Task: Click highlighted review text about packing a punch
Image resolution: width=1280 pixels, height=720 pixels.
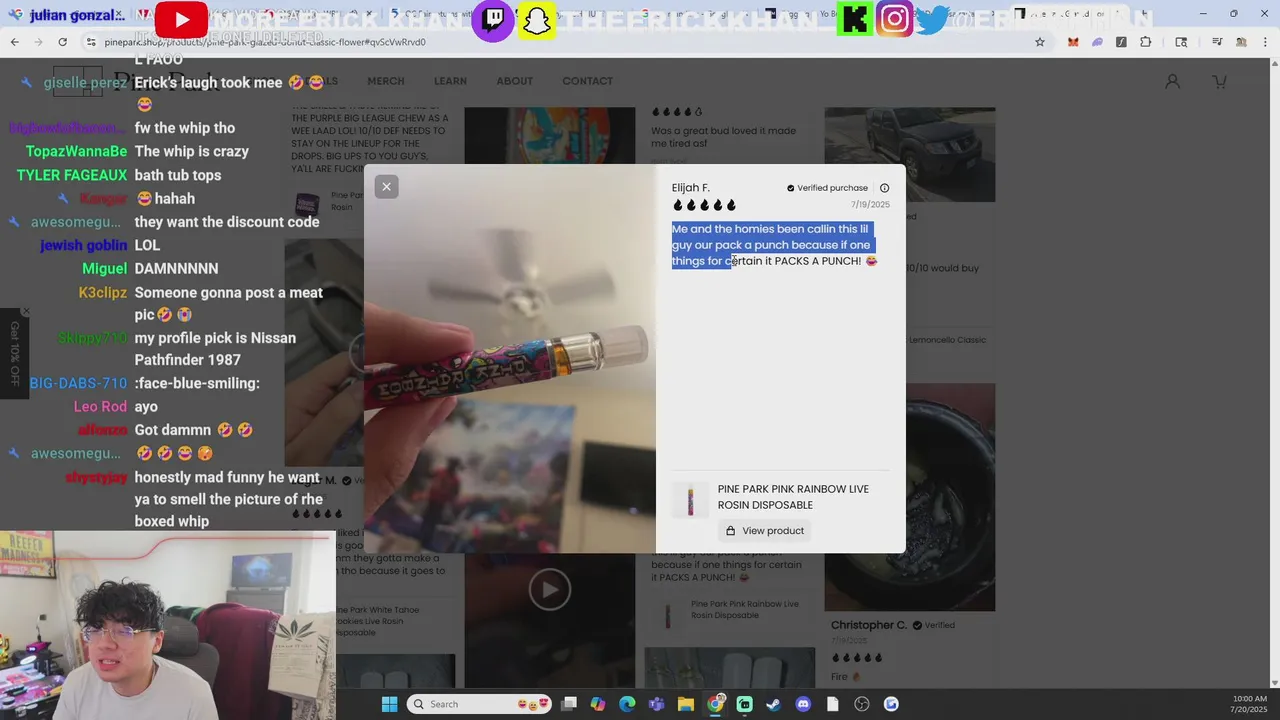Action: [x=774, y=245]
